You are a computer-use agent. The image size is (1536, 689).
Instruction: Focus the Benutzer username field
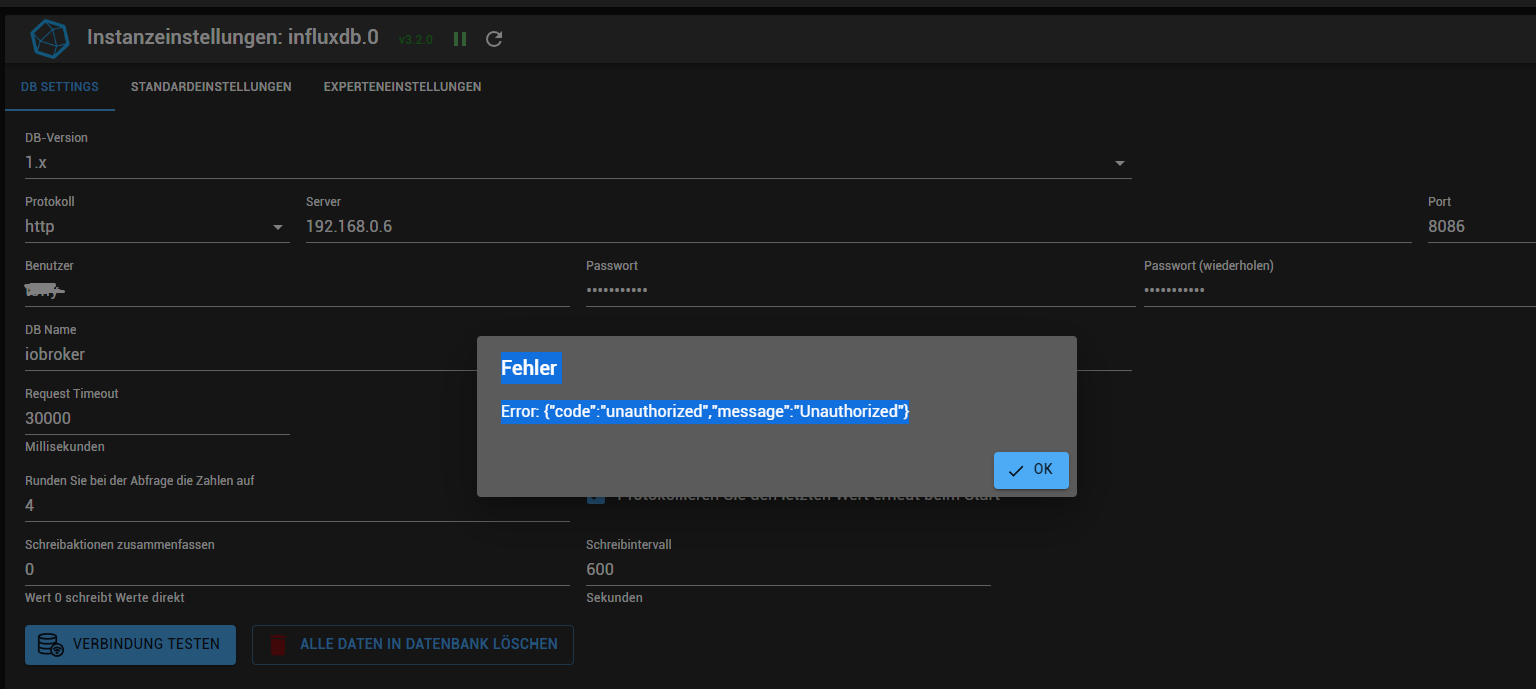tap(297, 291)
